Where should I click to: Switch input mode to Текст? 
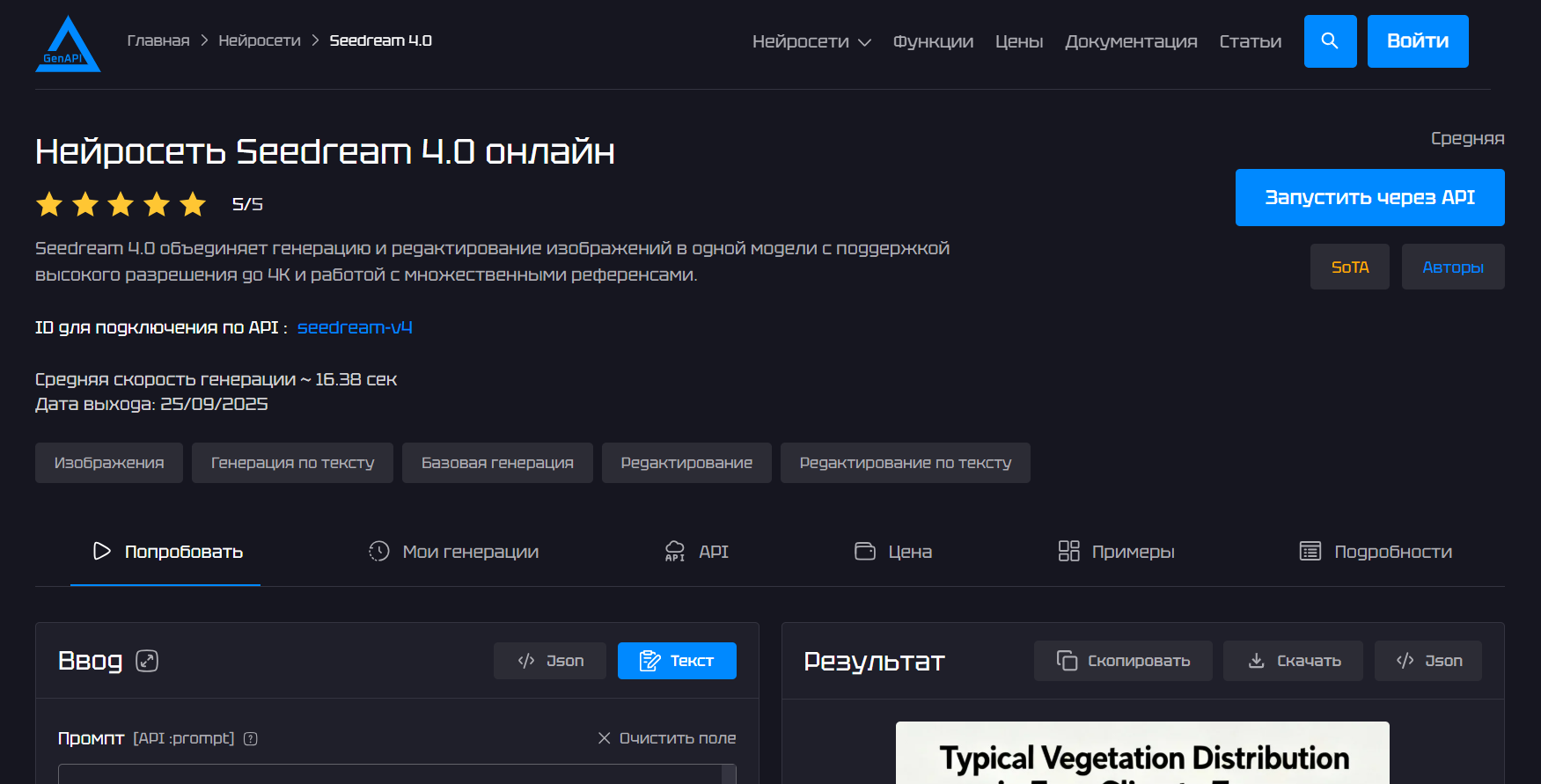pyautogui.click(x=677, y=661)
